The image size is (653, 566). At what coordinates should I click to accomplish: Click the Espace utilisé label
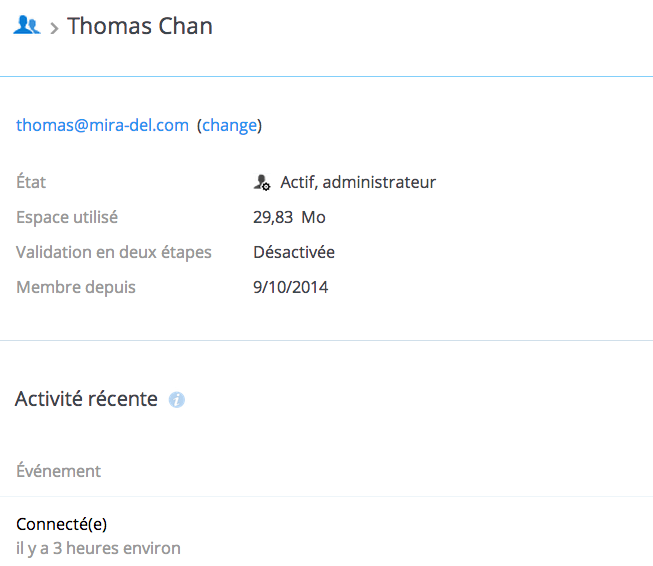[x=67, y=217]
